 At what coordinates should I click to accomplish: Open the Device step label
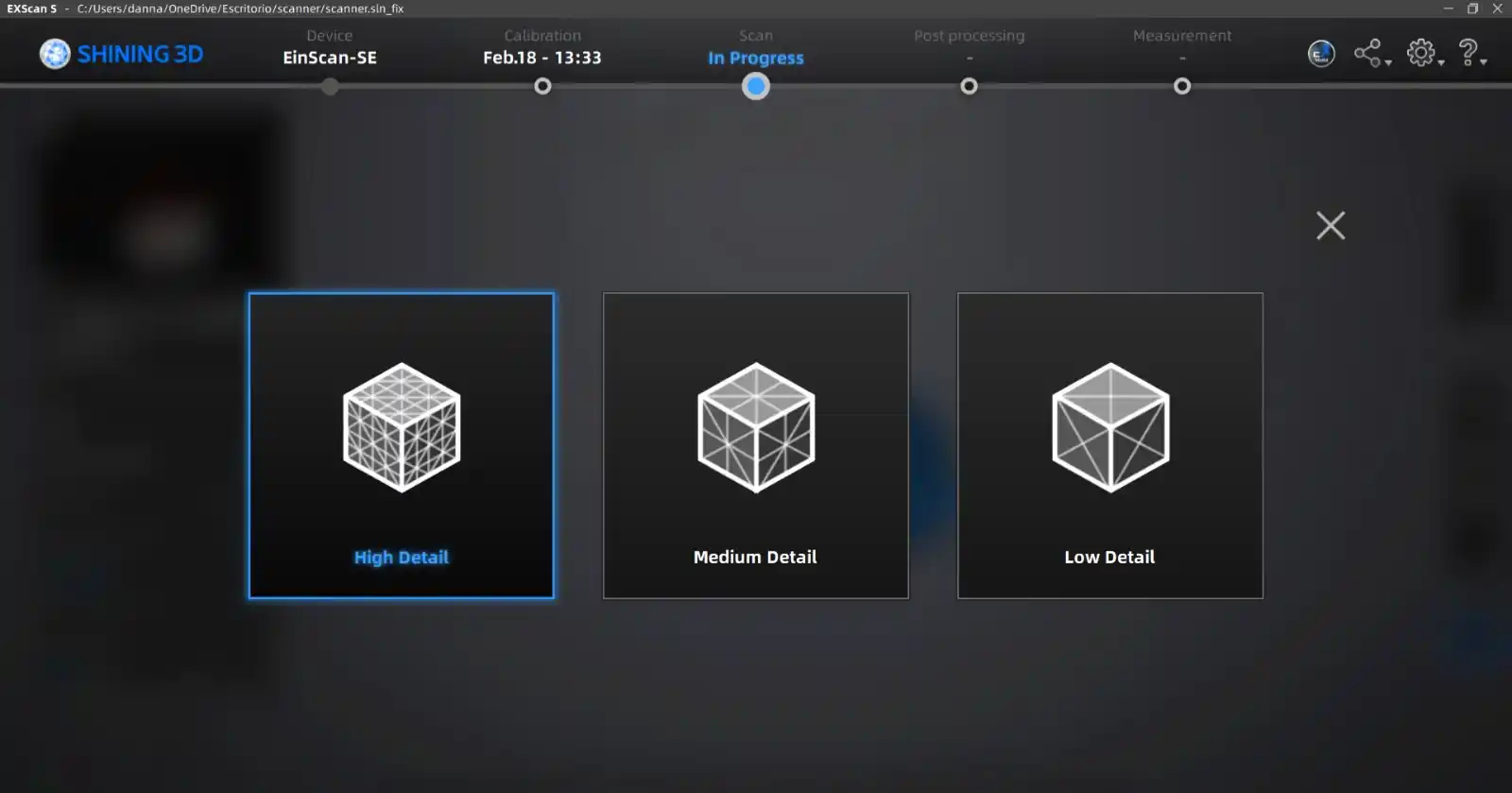(330, 36)
